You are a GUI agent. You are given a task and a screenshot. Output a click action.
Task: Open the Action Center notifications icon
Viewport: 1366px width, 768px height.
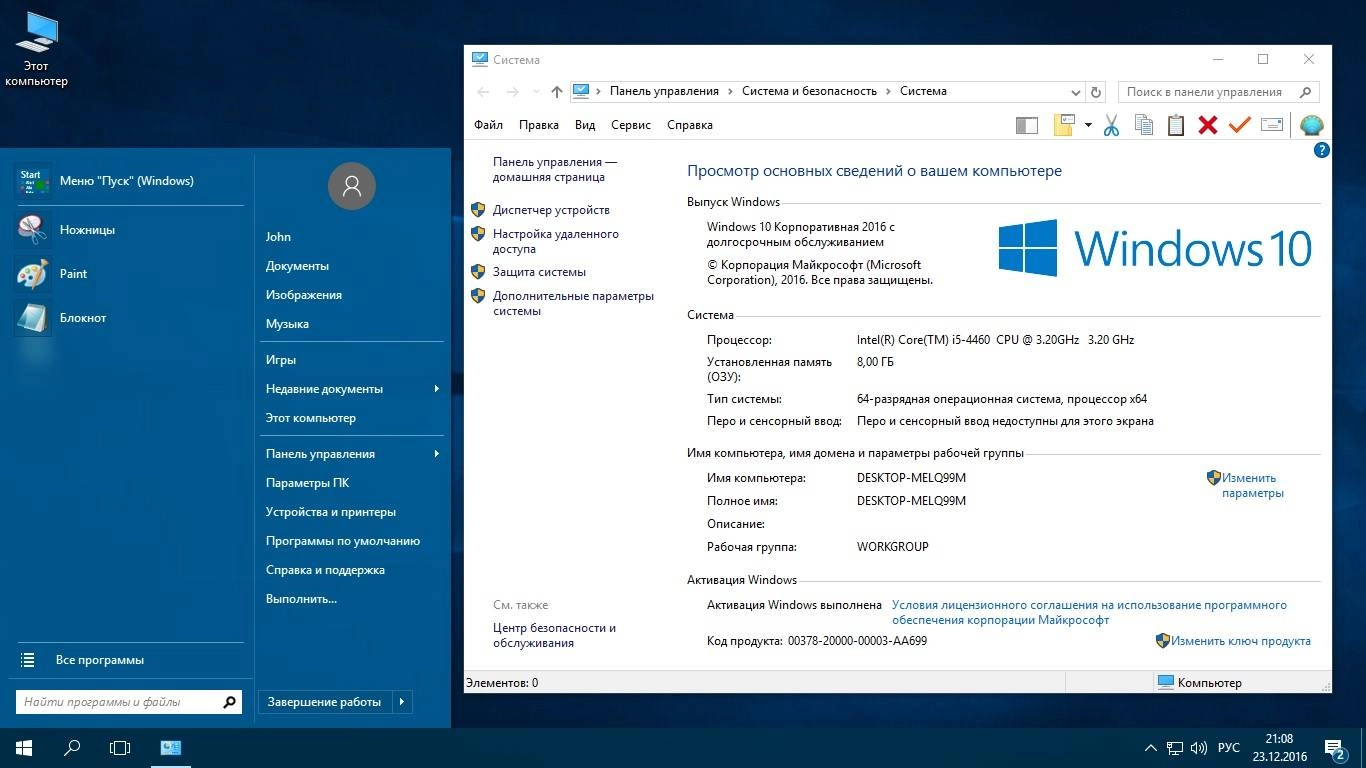click(1334, 748)
